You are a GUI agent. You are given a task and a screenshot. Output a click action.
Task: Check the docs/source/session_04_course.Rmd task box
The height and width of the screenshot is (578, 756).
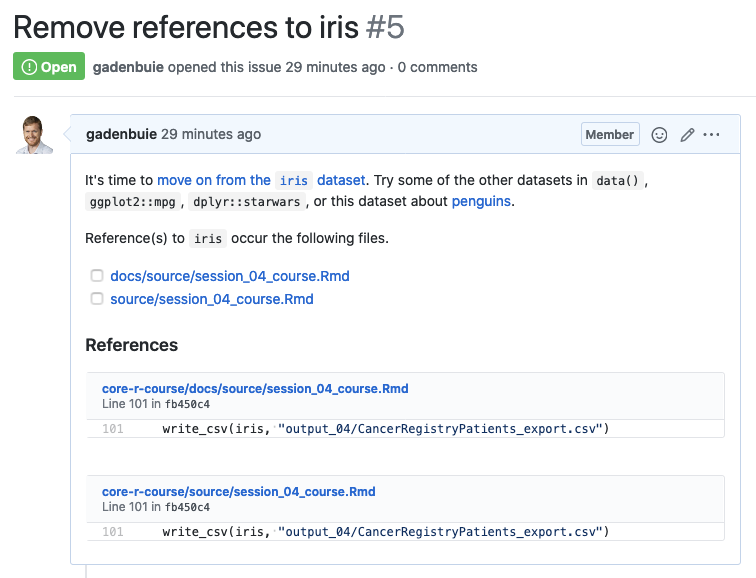click(97, 276)
